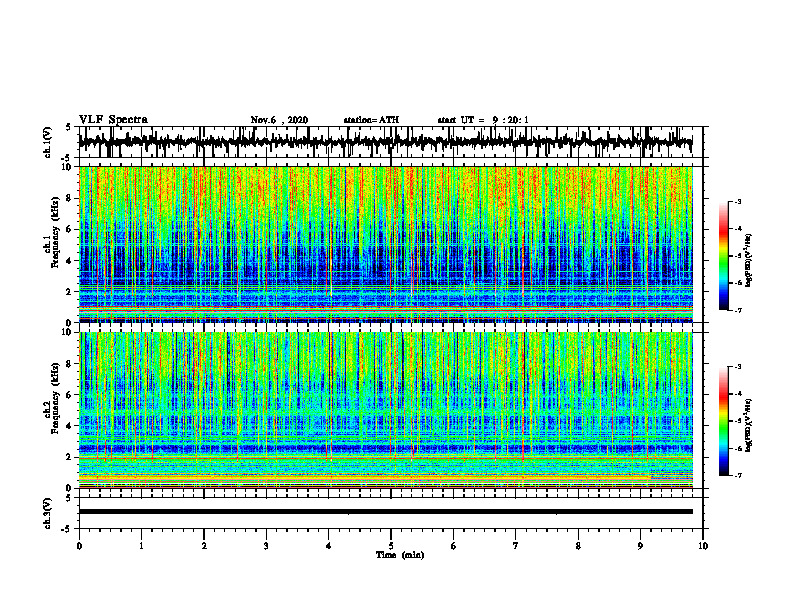Click the ch.1 frequency tick label "4"

pos(71,261)
